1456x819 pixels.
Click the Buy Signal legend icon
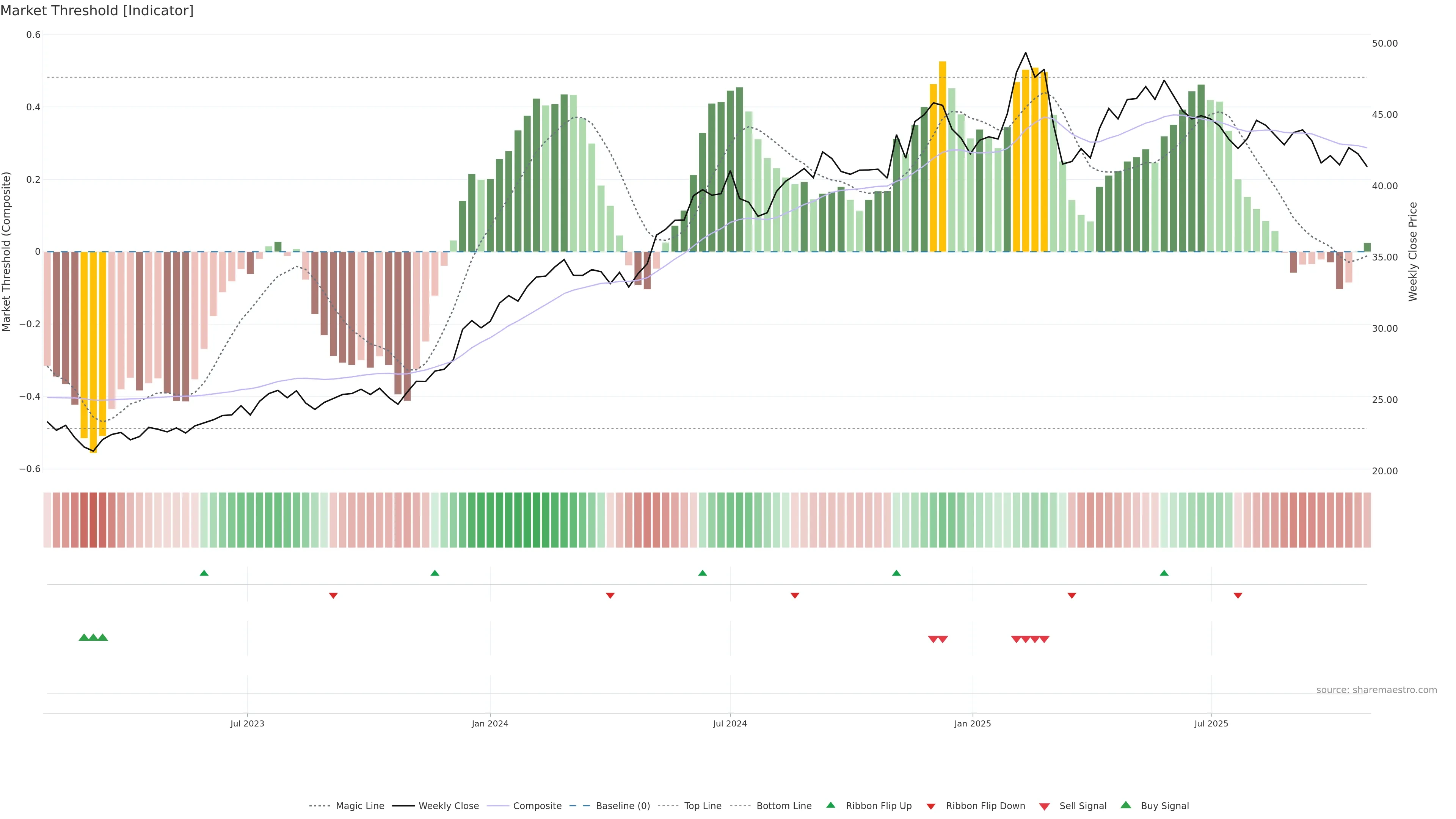(x=1125, y=805)
